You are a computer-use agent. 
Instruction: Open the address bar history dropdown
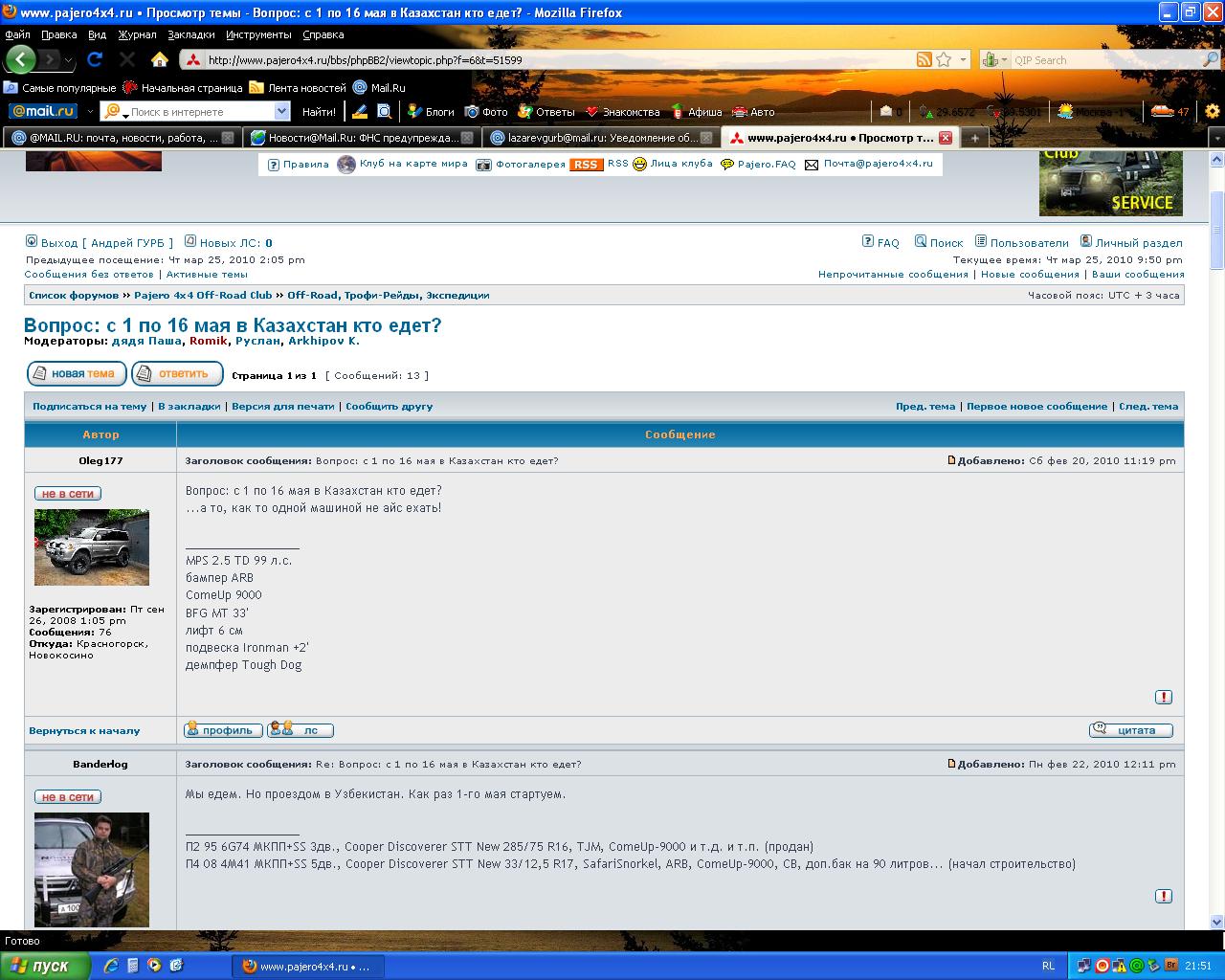click(x=963, y=59)
